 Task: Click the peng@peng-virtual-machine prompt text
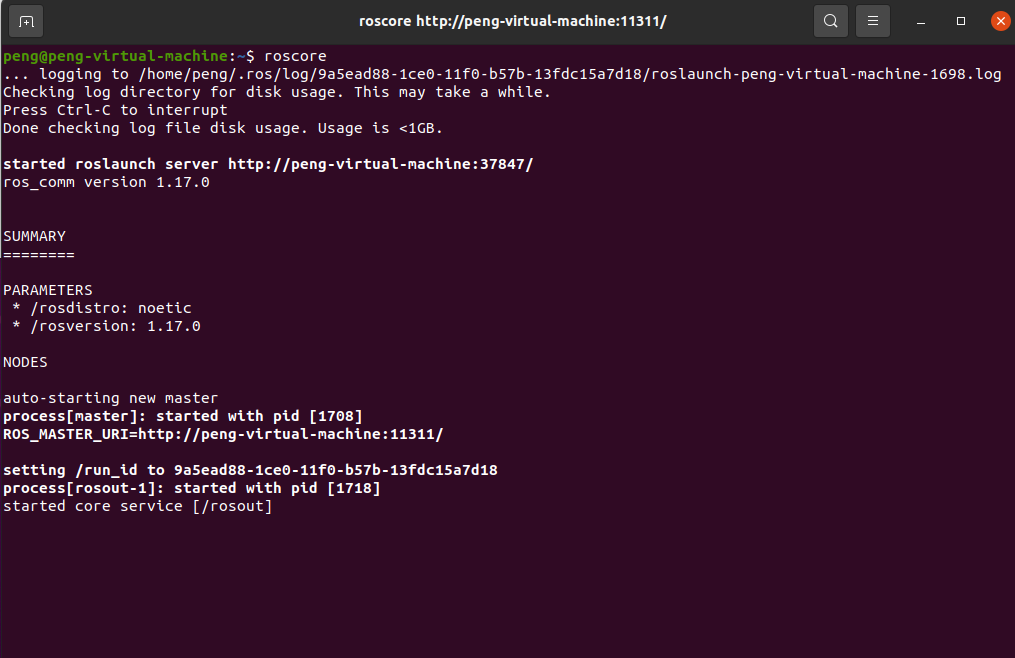[x=116, y=56]
